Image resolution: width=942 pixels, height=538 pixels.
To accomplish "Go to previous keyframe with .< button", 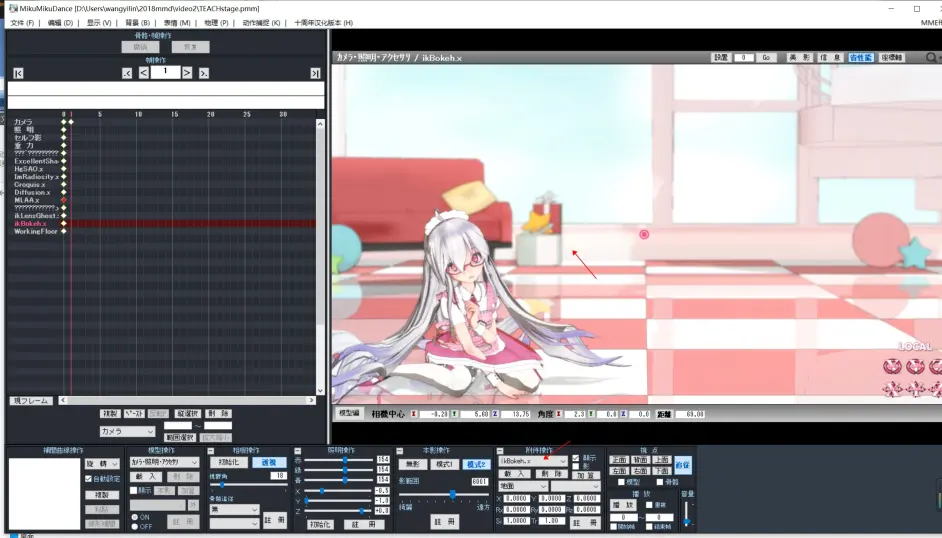I will tap(127, 73).
